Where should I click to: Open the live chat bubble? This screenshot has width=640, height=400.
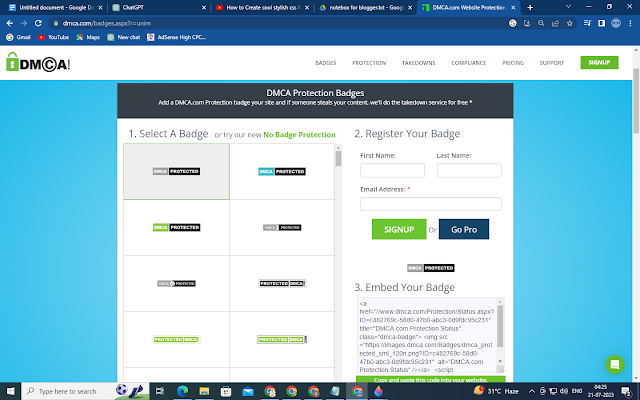pos(615,364)
